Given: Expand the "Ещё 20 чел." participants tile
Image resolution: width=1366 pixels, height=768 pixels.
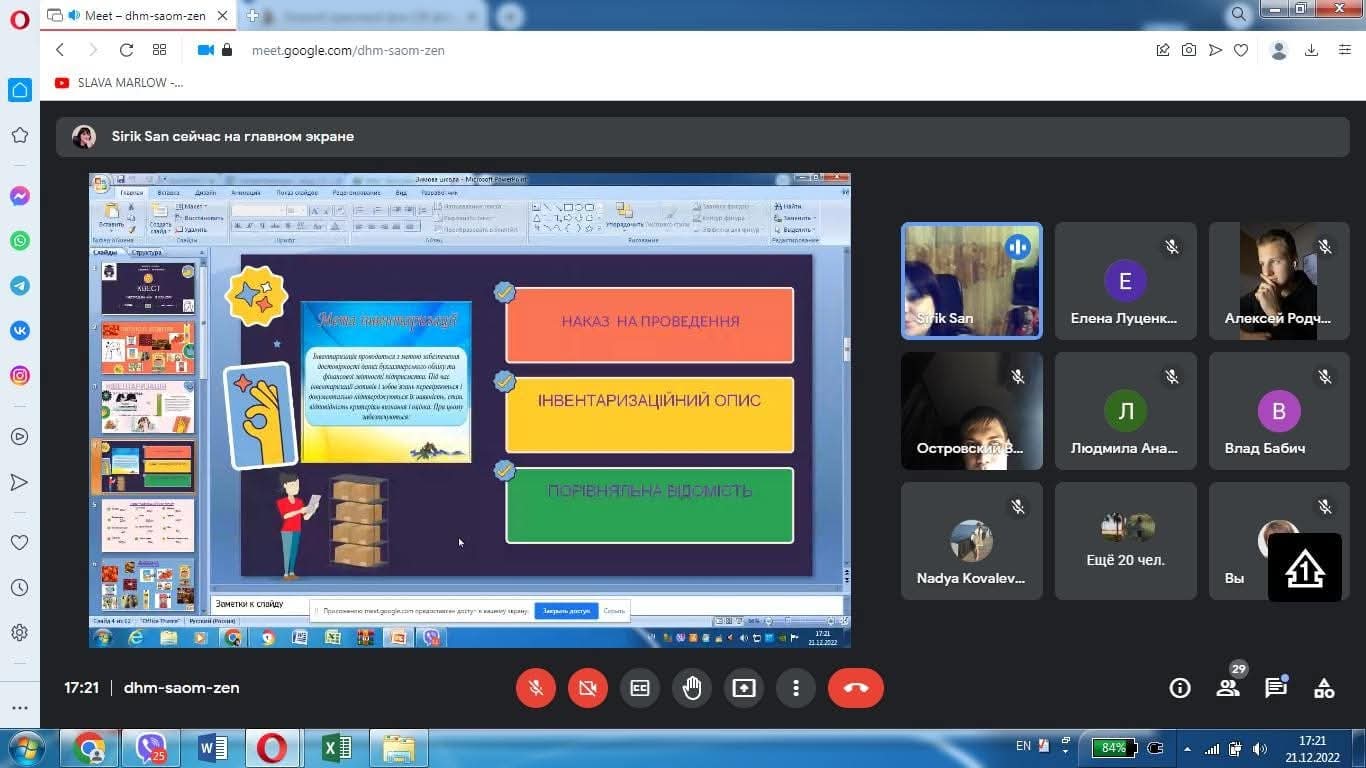Looking at the screenshot, I should (1125, 541).
